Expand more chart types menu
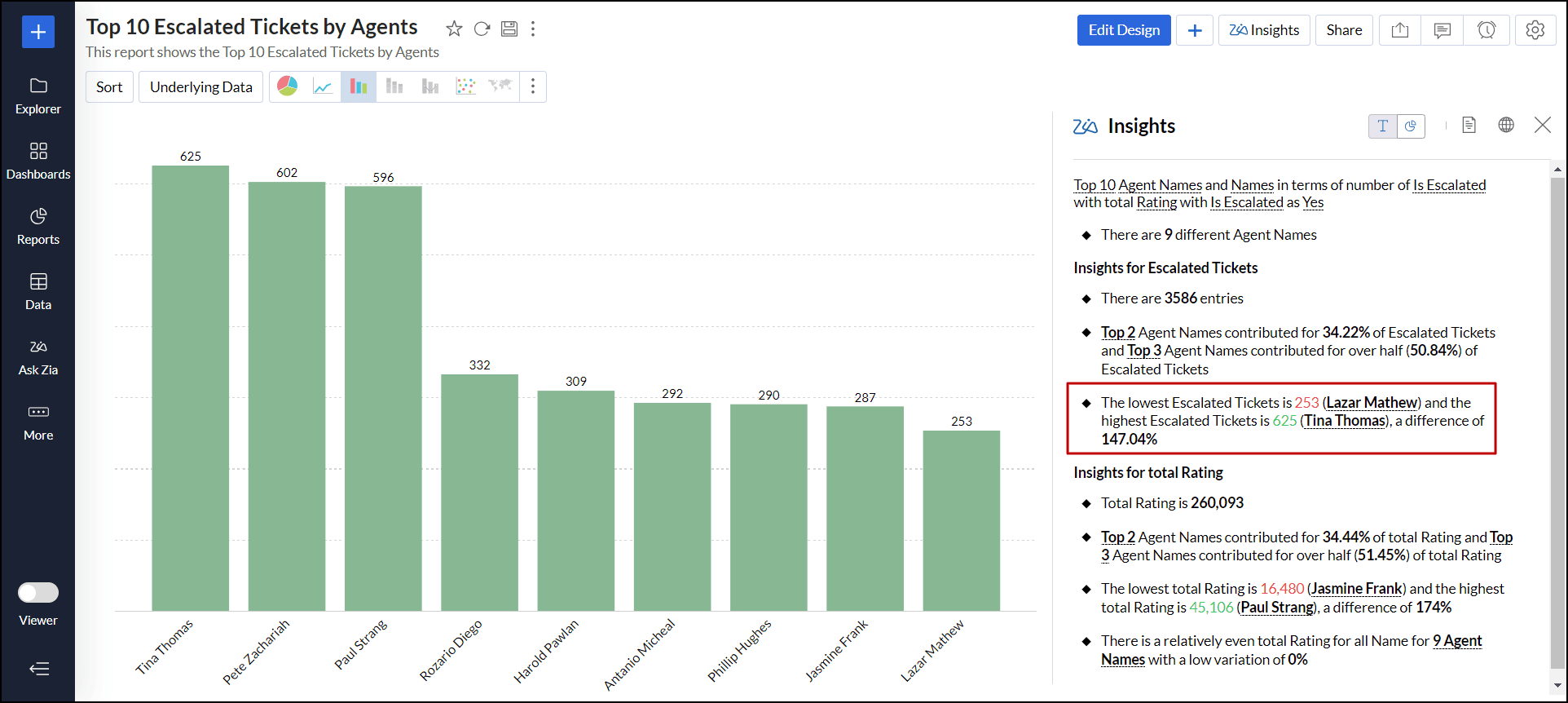 [533, 86]
